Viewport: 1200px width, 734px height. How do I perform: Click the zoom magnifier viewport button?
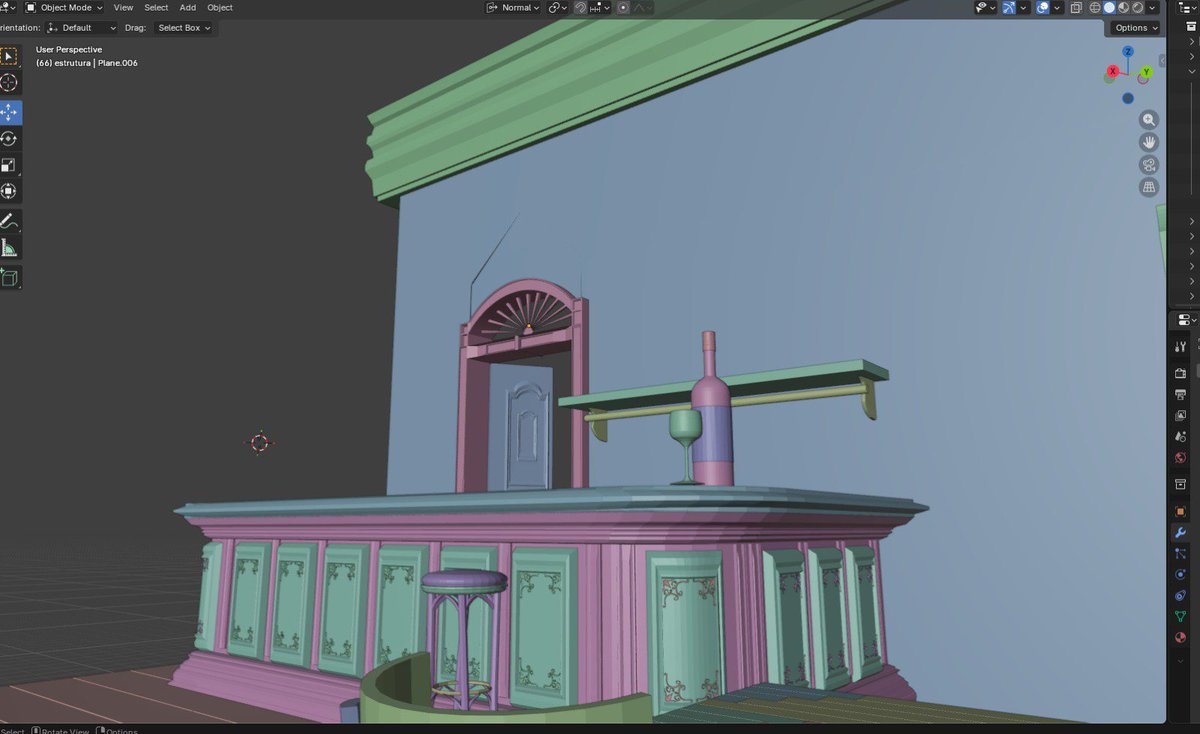1149,119
